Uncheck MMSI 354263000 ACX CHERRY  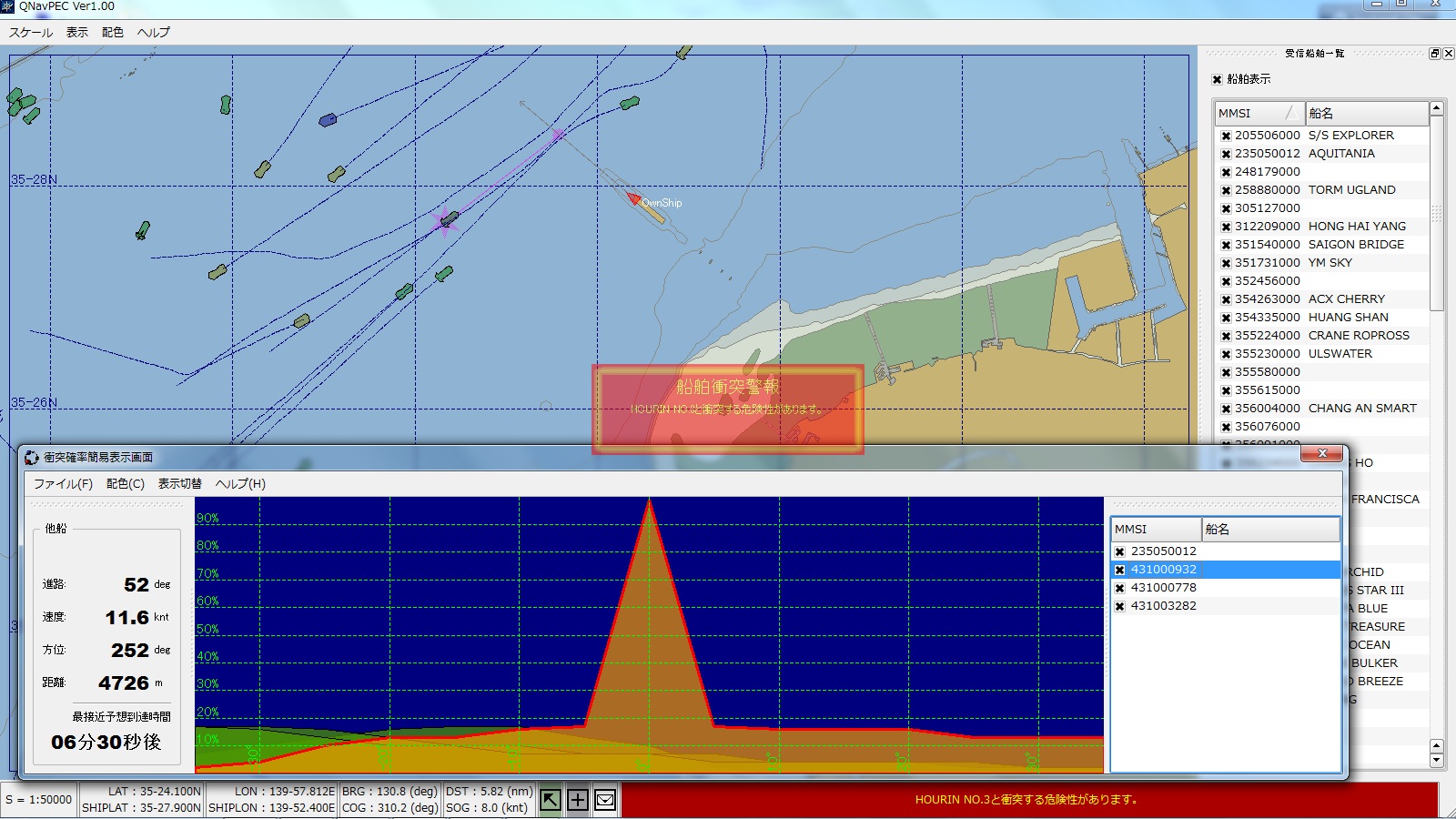click(1226, 299)
